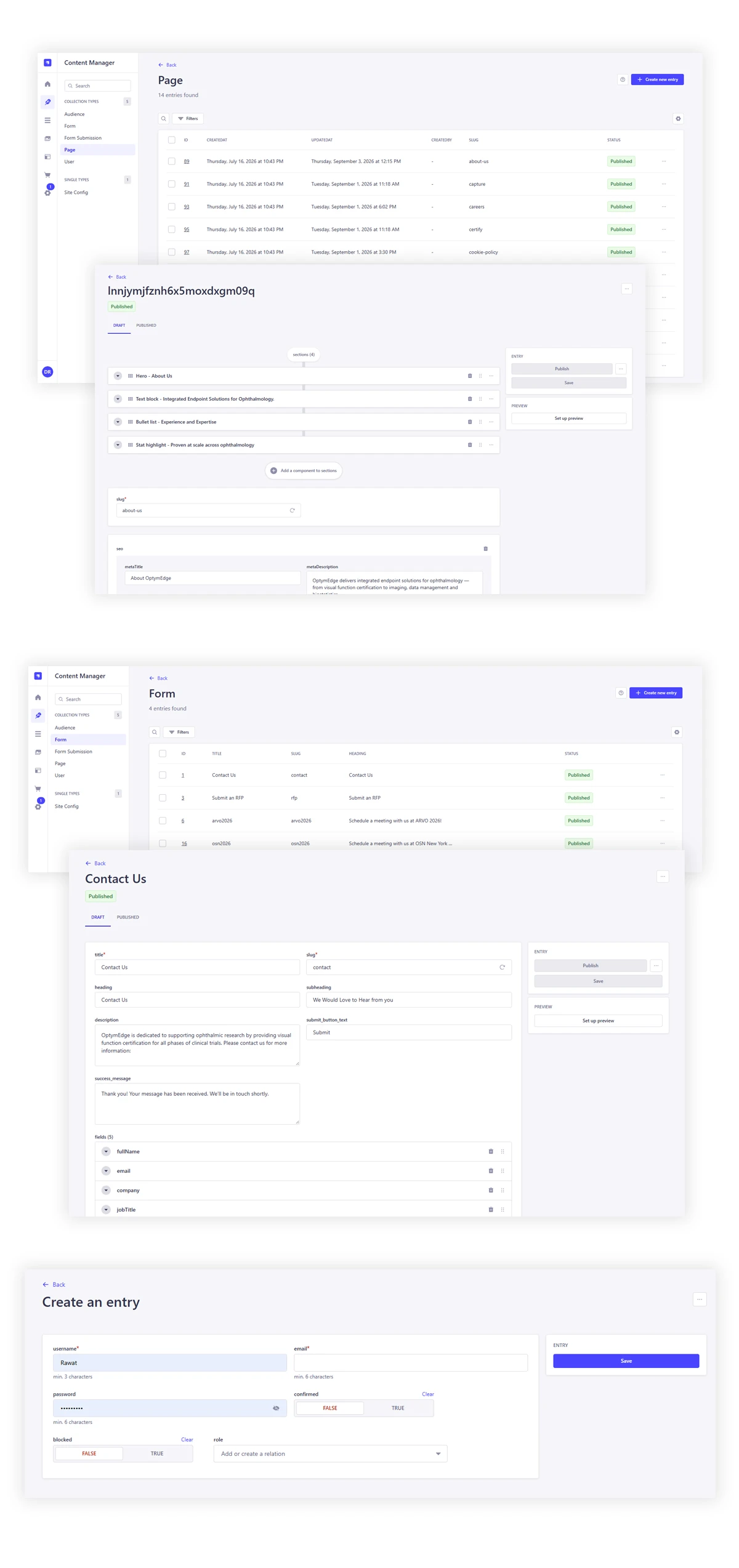Show password with eye icon
The image size is (739, 1568).
(x=276, y=1409)
